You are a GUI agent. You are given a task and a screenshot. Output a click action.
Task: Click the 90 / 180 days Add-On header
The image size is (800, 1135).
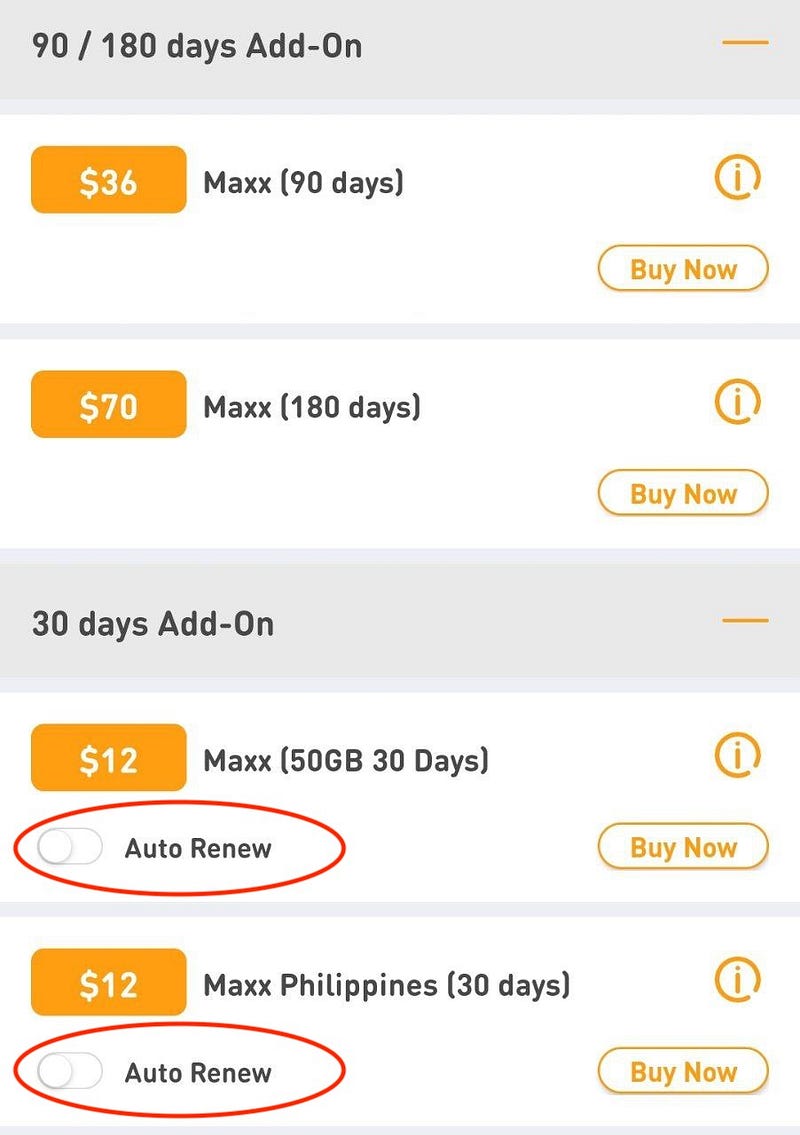[197, 46]
